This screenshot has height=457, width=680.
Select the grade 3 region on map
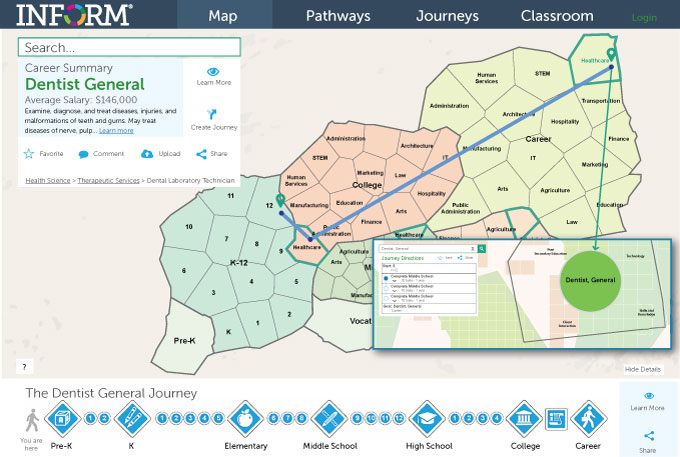pos(213,292)
